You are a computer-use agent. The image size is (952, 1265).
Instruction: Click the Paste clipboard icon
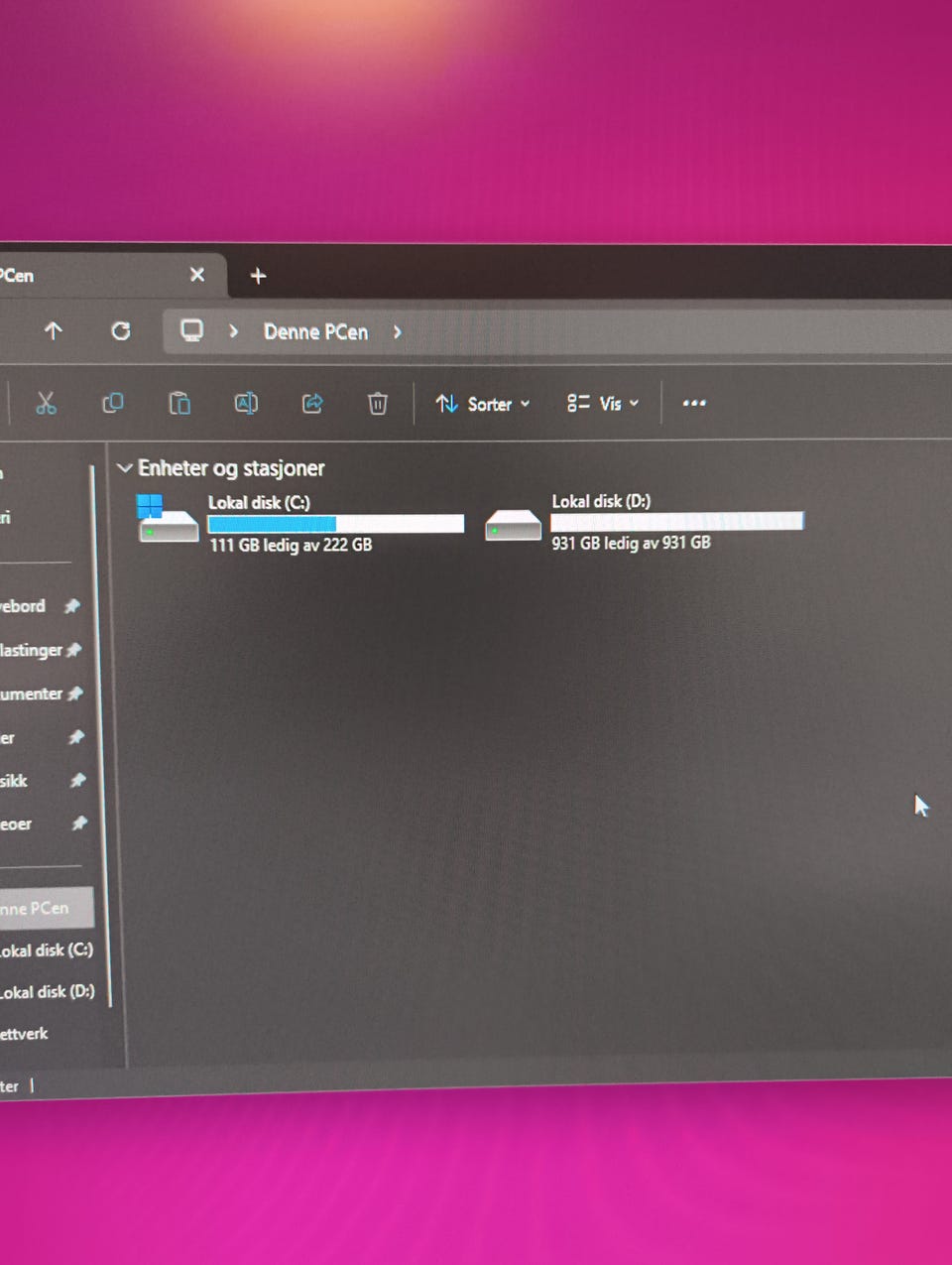pos(179,403)
